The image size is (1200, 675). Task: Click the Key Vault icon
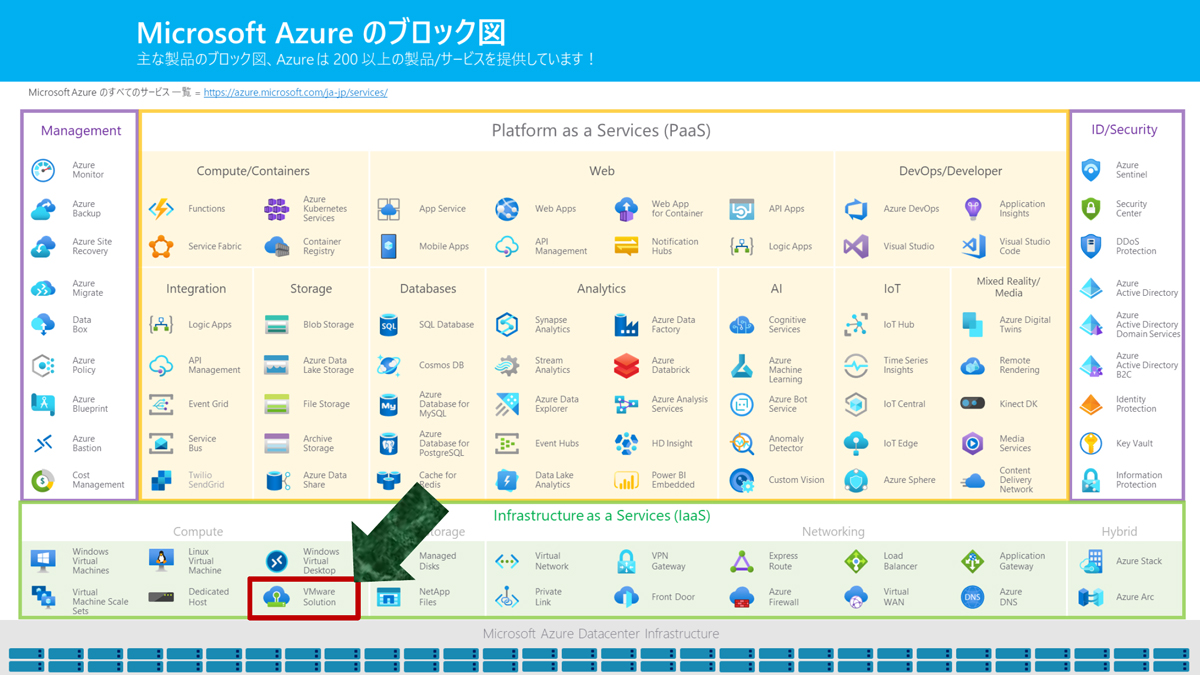coord(1091,444)
